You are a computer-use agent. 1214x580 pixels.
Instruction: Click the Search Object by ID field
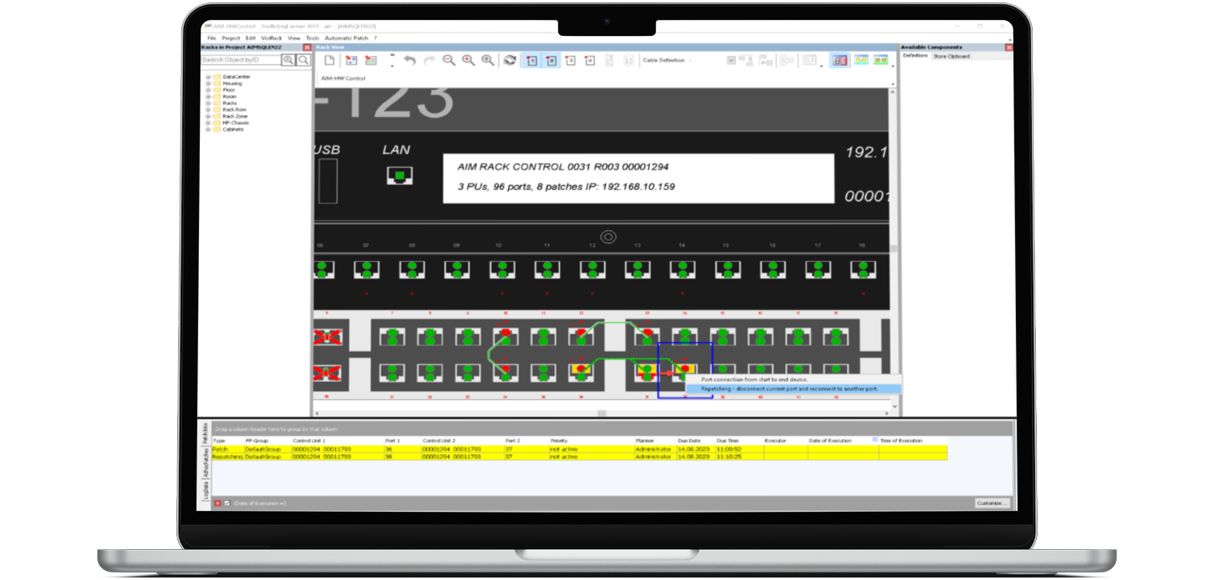[x=241, y=60]
